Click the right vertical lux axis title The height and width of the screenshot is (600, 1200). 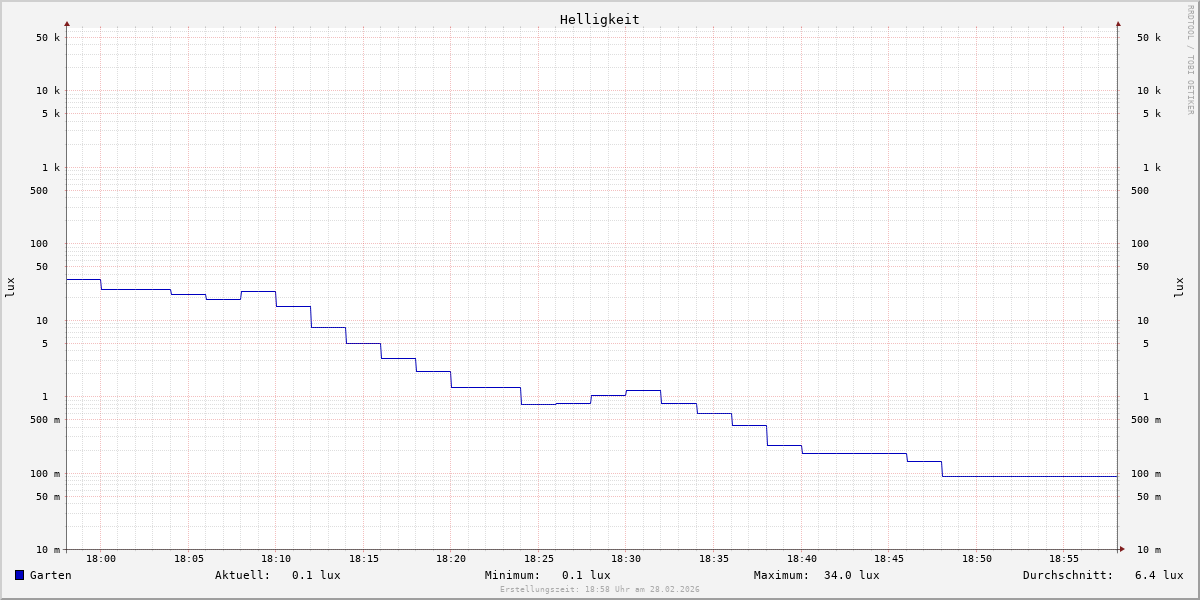point(1179,287)
